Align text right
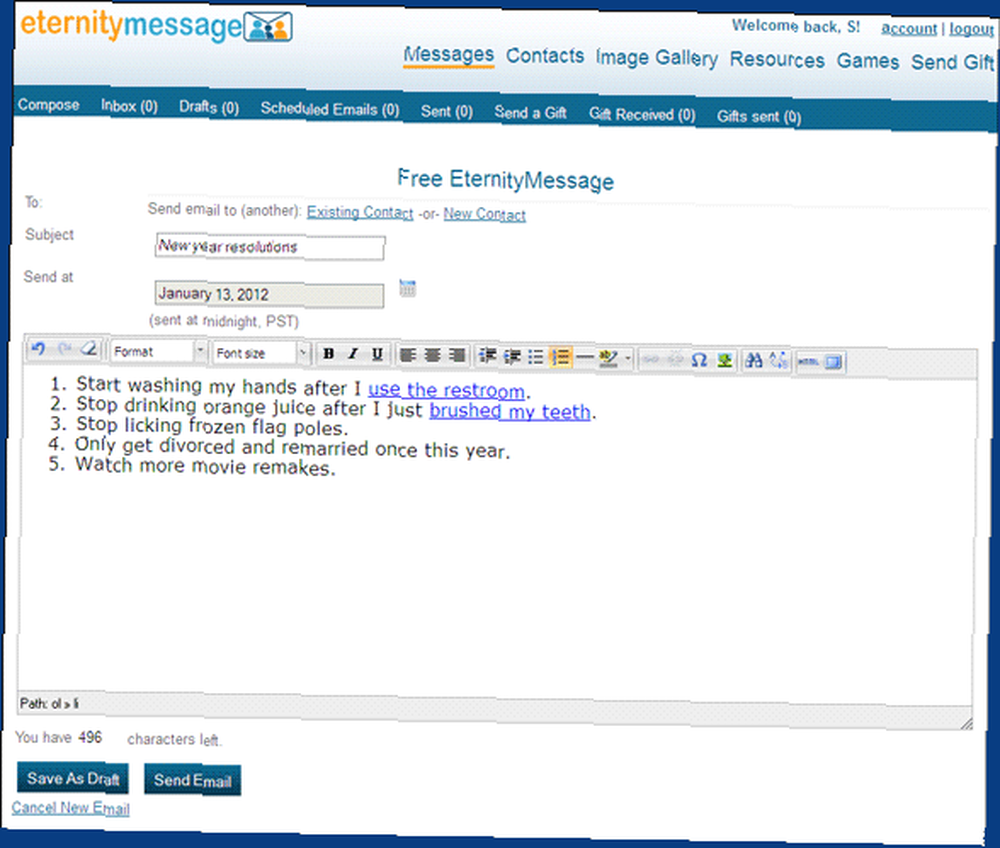Image resolution: width=1000 pixels, height=848 pixels. [x=457, y=355]
